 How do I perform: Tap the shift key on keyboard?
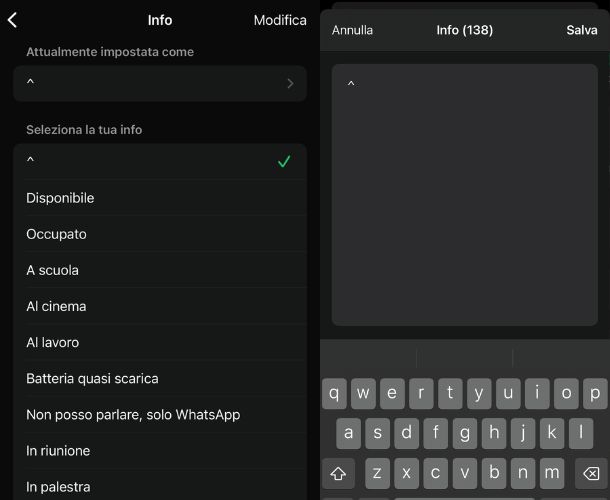click(338, 474)
